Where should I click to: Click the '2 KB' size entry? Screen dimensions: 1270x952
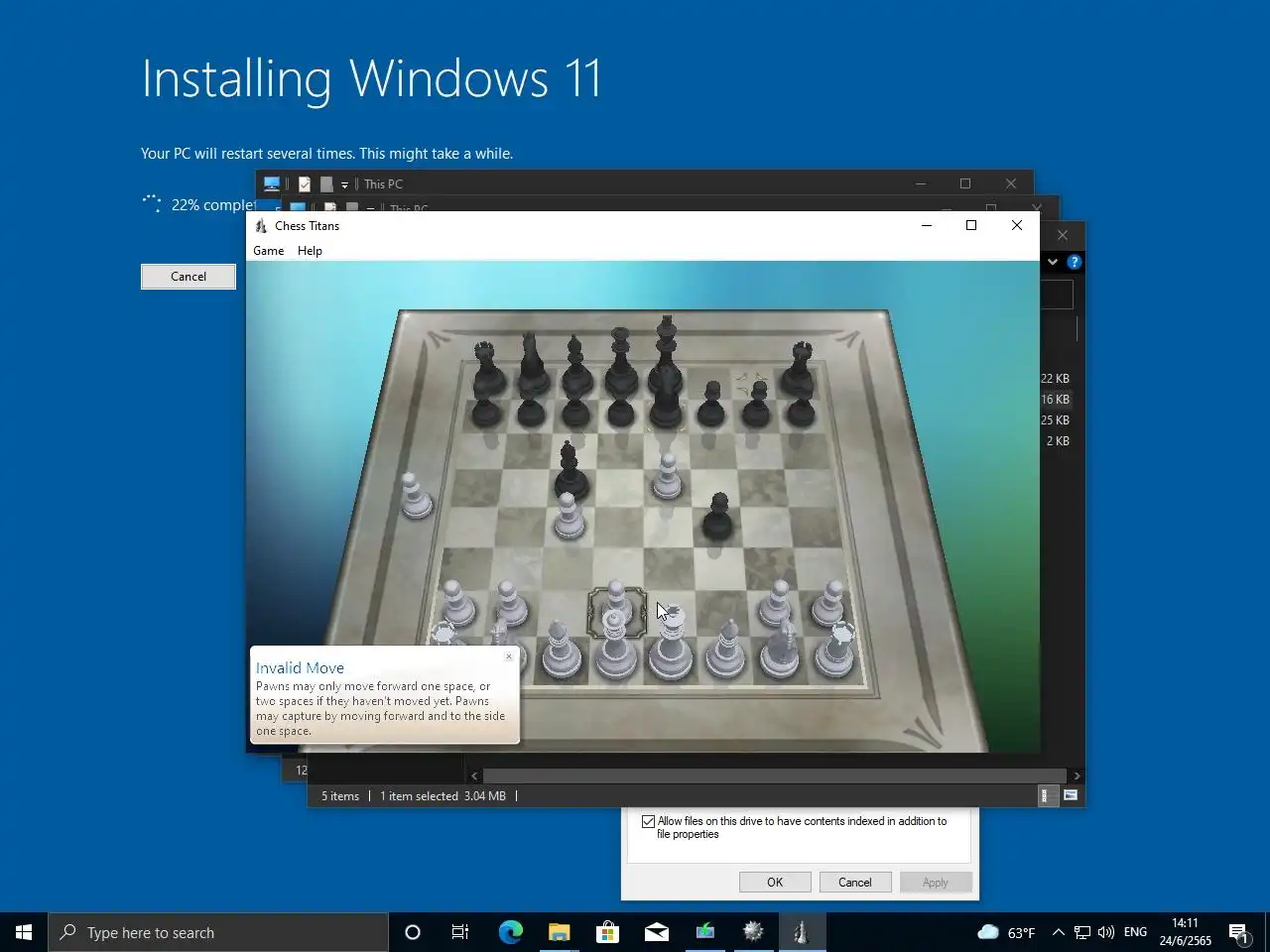[1058, 441]
